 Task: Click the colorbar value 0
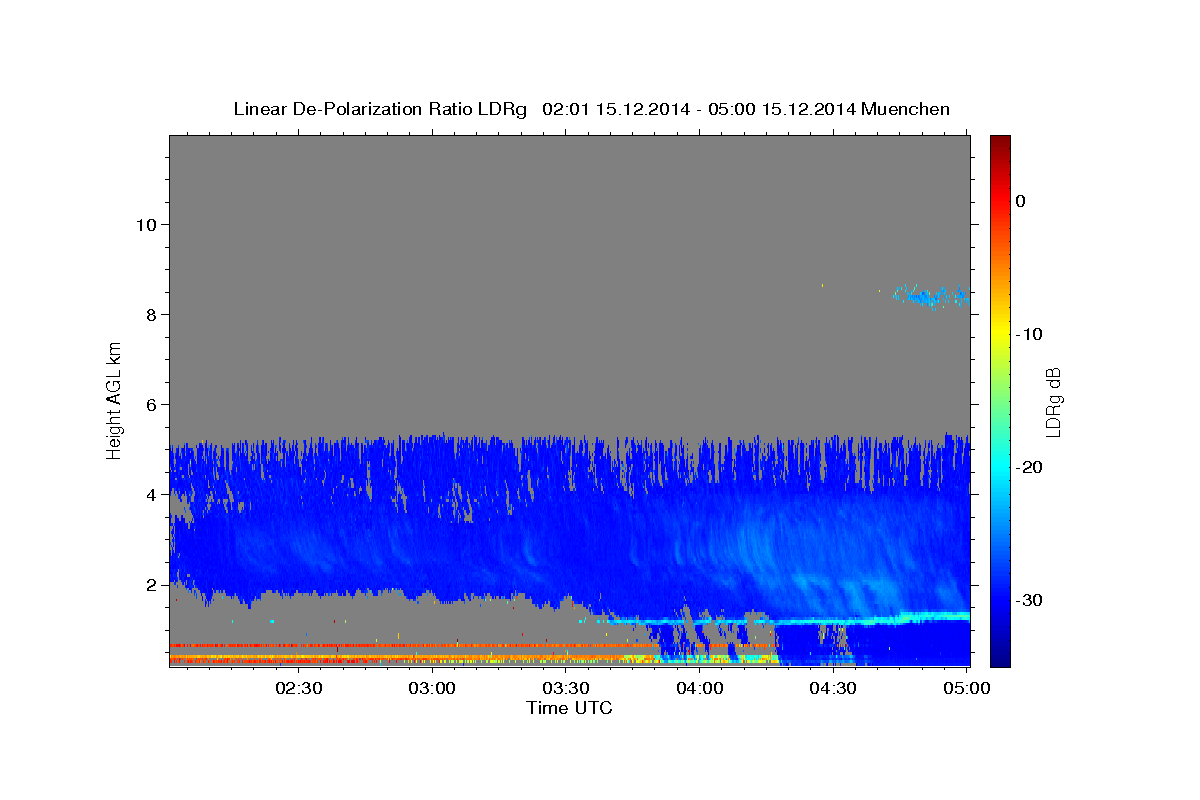pyautogui.click(x=1020, y=201)
